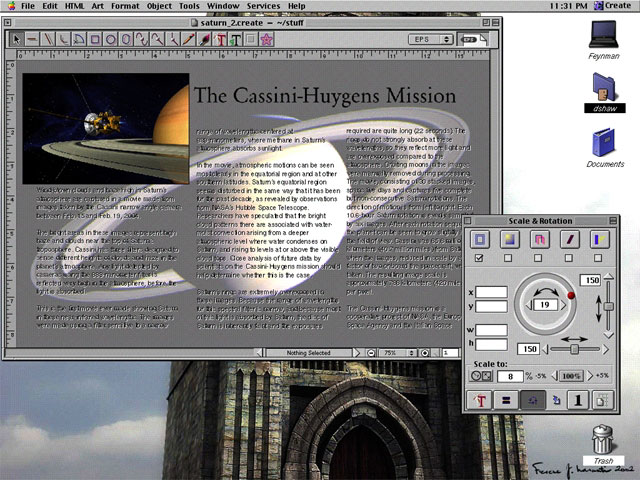Select the circle tool

110,40
